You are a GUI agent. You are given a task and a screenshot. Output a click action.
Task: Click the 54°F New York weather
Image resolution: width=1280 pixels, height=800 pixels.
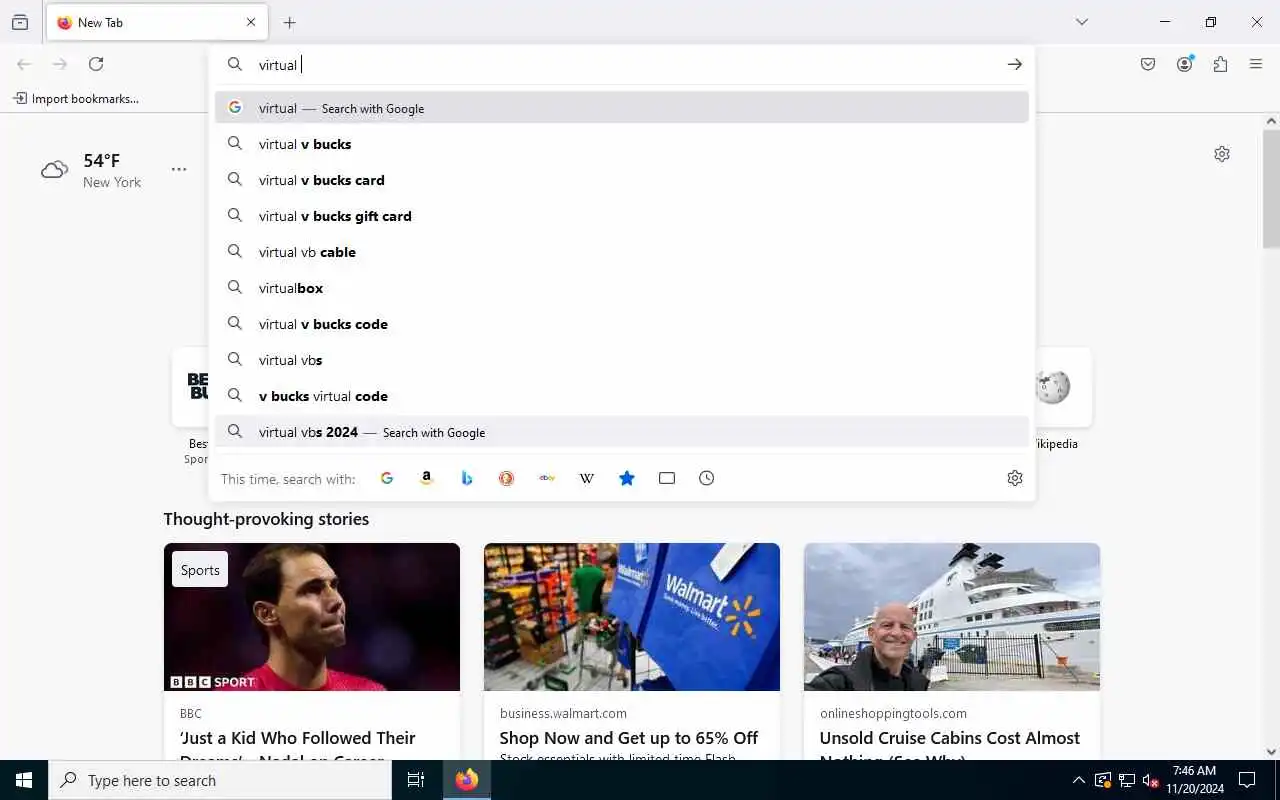pyautogui.click(x=91, y=170)
